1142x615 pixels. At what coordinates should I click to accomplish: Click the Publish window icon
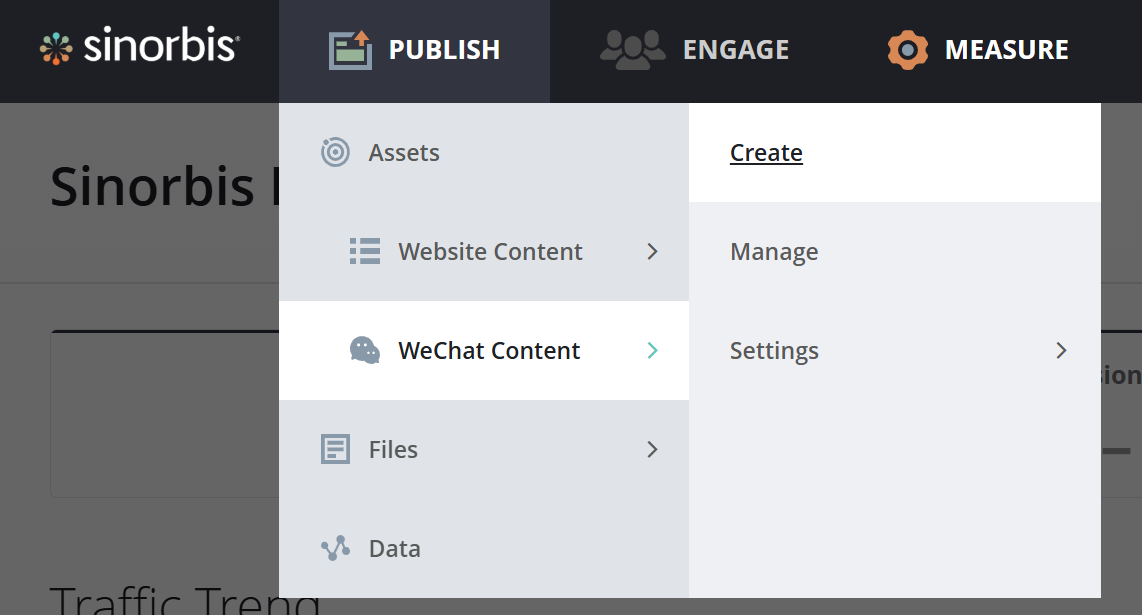coord(350,50)
